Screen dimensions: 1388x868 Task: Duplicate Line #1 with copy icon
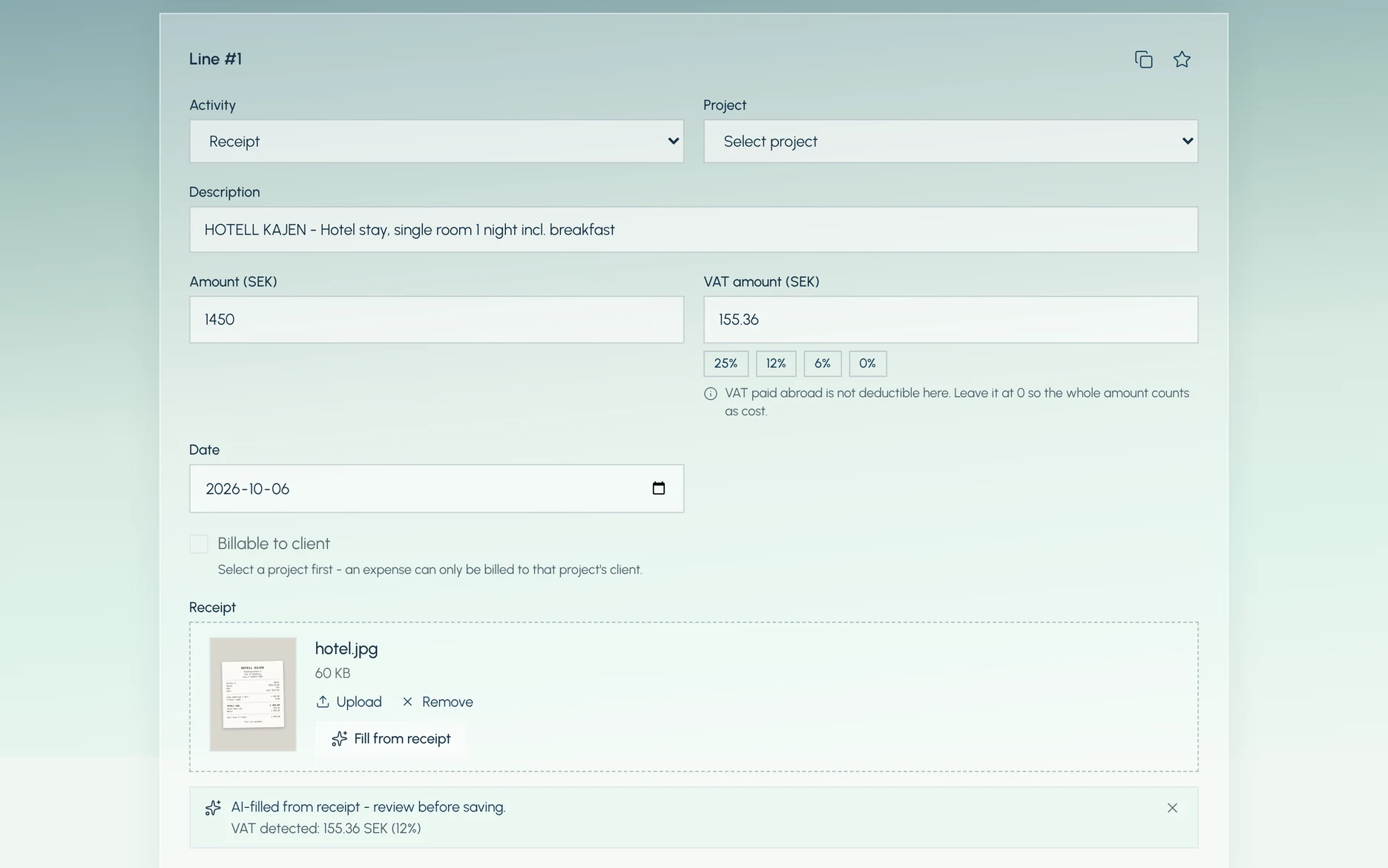click(x=1143, y=59)
